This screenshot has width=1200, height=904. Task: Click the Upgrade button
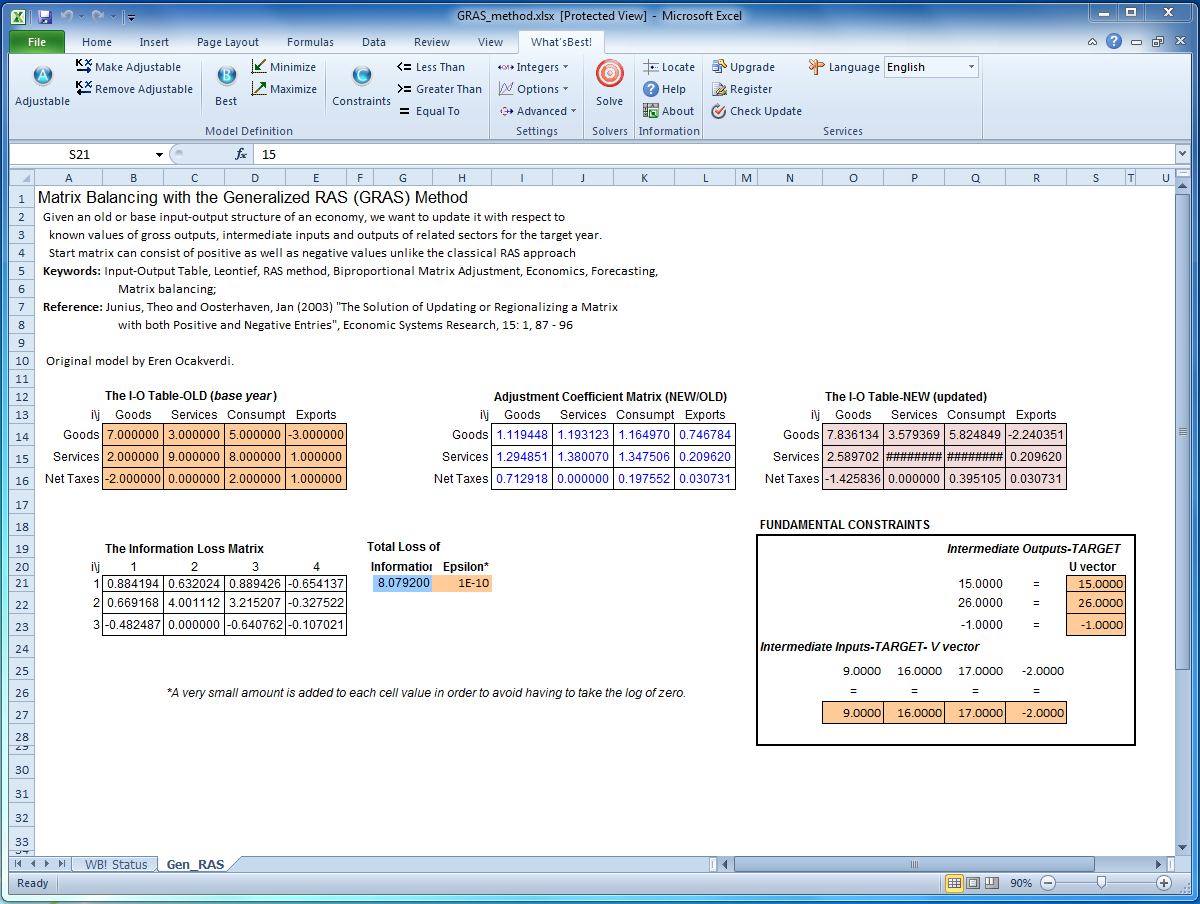coord(743,67)
